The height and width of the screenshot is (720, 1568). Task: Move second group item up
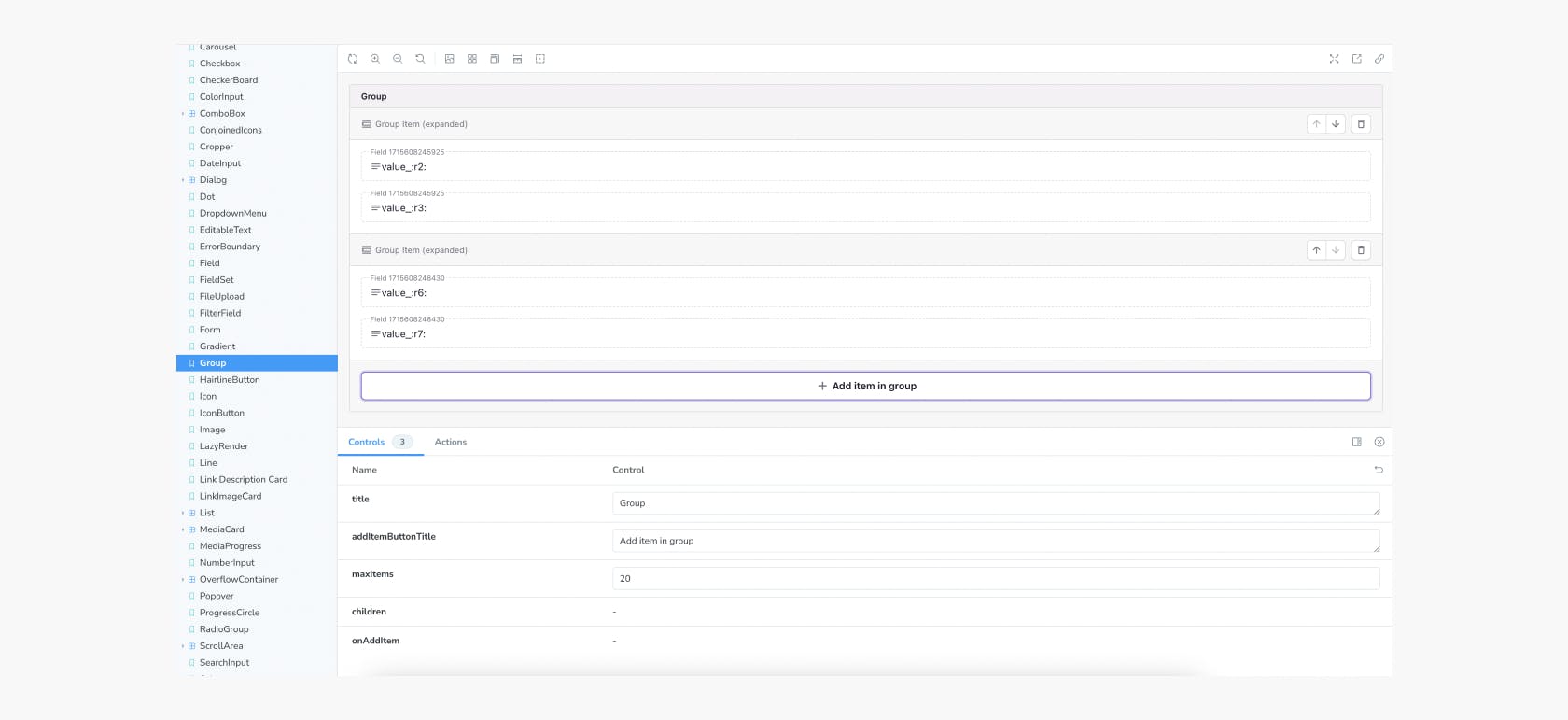1317,250
